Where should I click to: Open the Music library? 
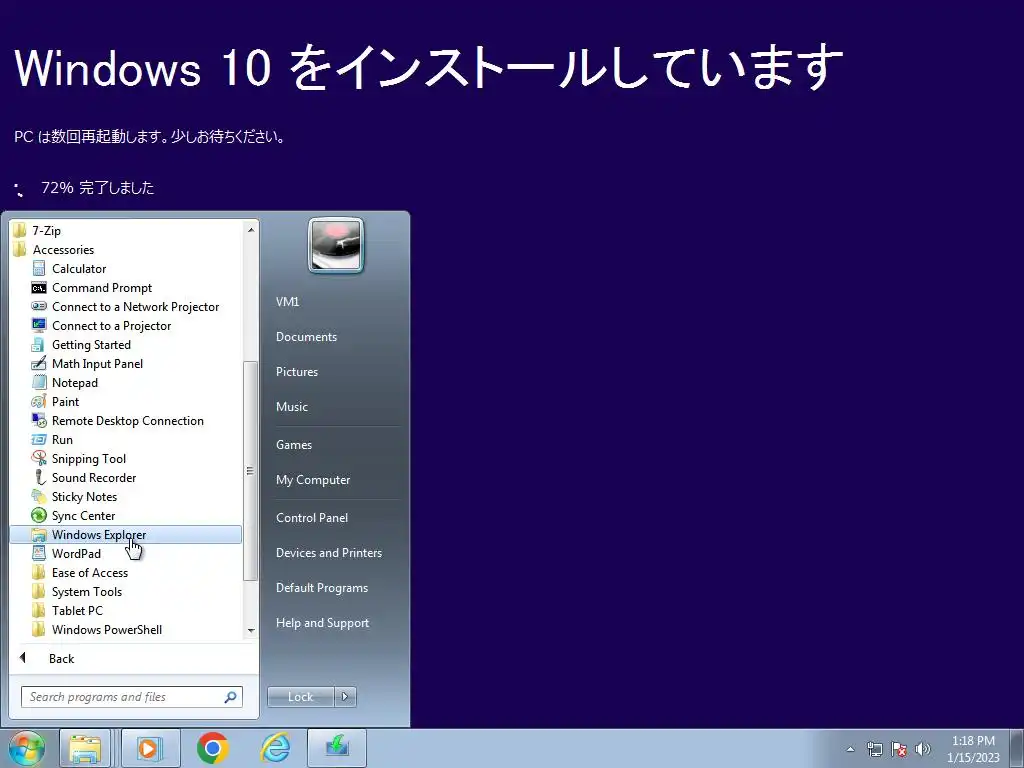coord(291,406)
